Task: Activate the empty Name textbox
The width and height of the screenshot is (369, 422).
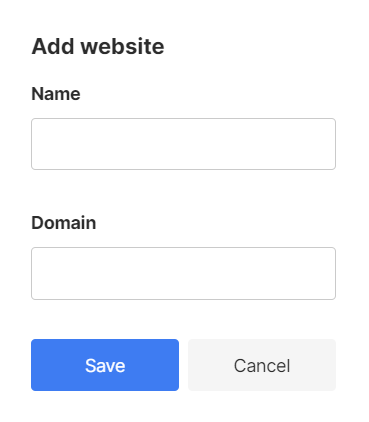Action: tap(183, 144)
